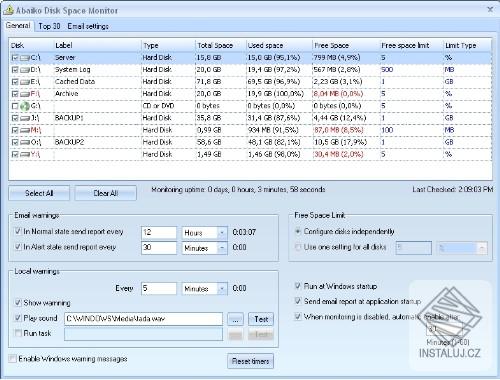This screenshot has height=380, width=500.
Task: Open the Minutes dropdown for Alert state
Action: point(222,248)
